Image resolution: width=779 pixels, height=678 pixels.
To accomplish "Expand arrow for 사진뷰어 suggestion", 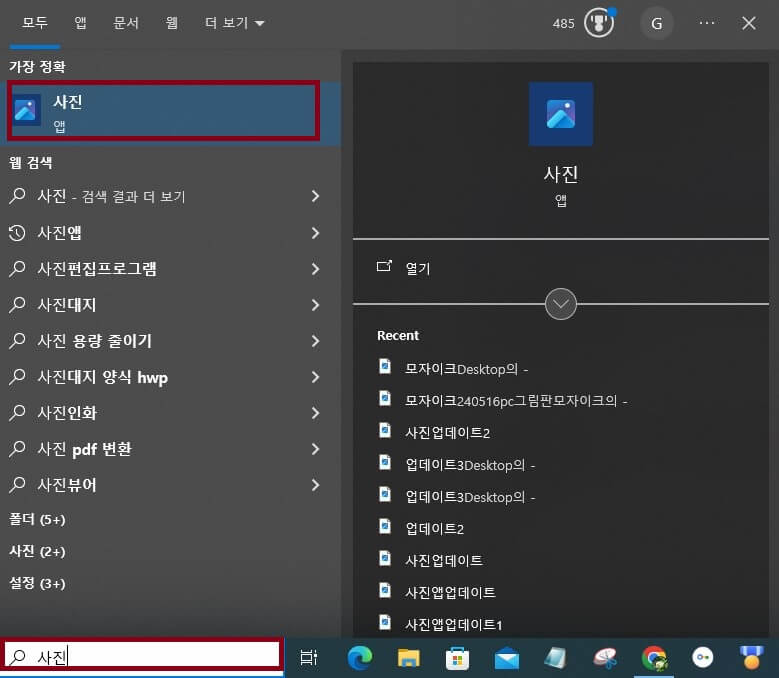I will (x=315, y=485).
